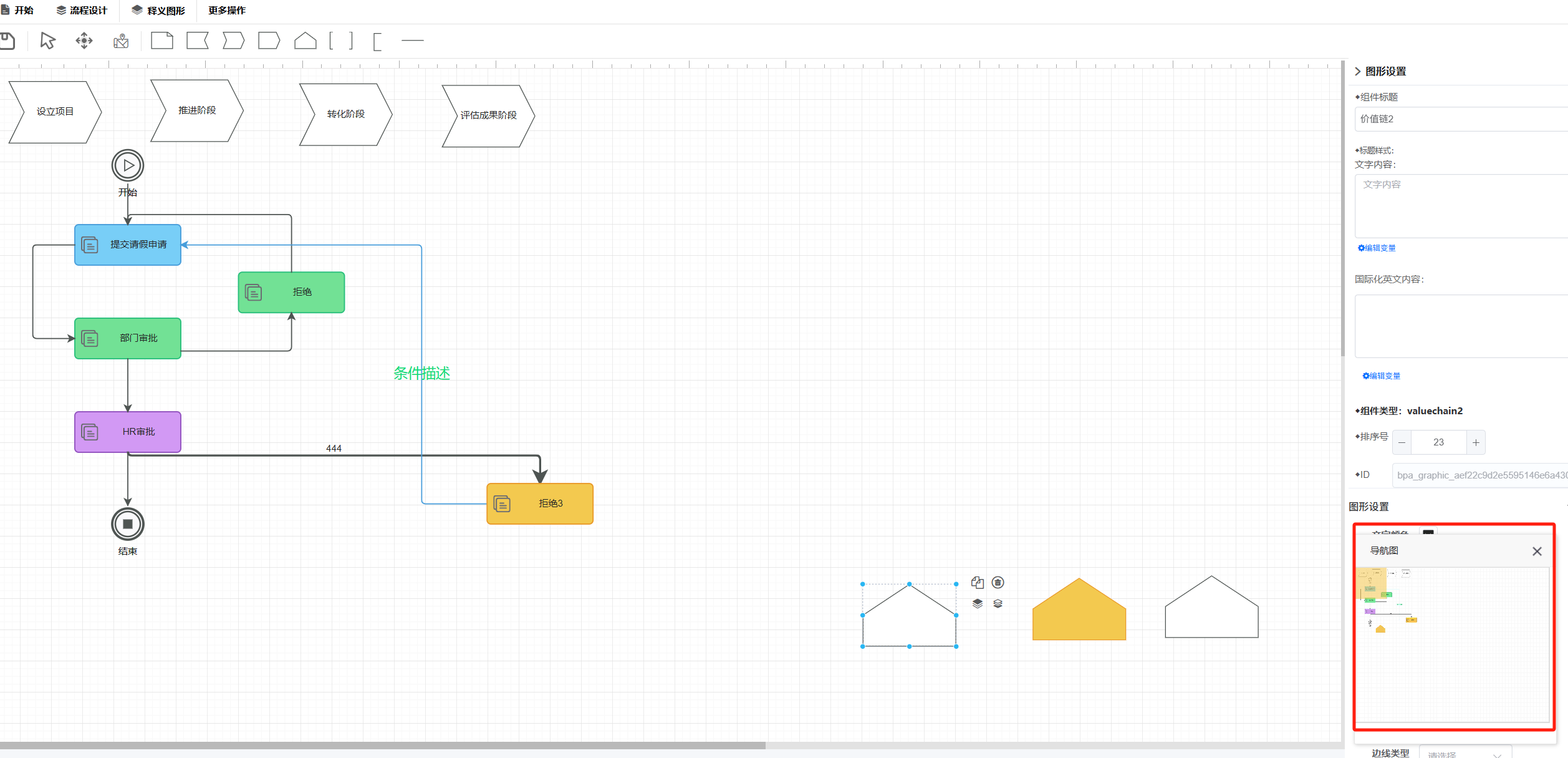Click the copy icon beside selected shape
Image resolution: width=1568 pixels, height=758 pixels.
tap(977, 583)
